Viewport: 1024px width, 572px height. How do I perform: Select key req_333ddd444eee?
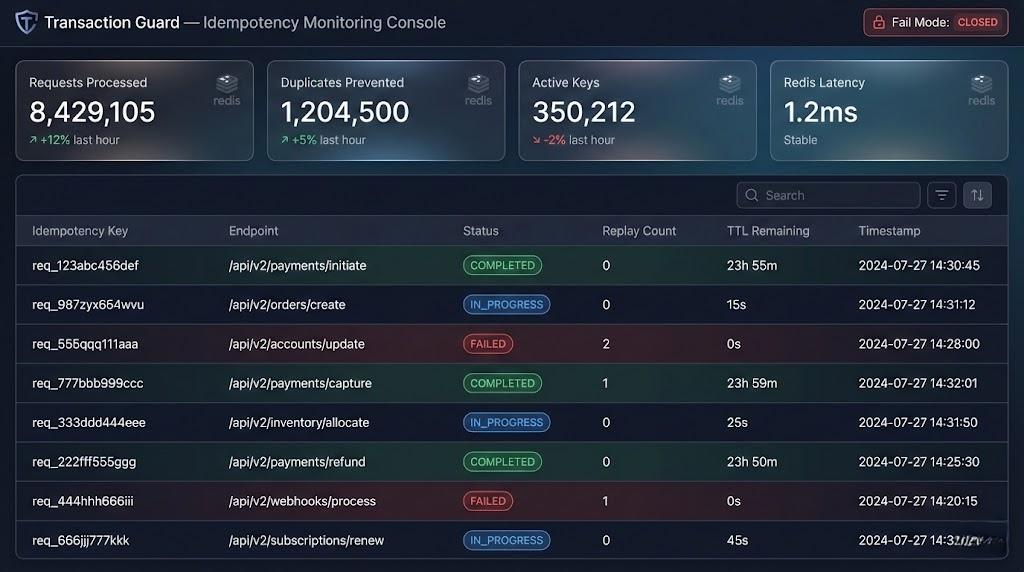click(x=89, y=422)
